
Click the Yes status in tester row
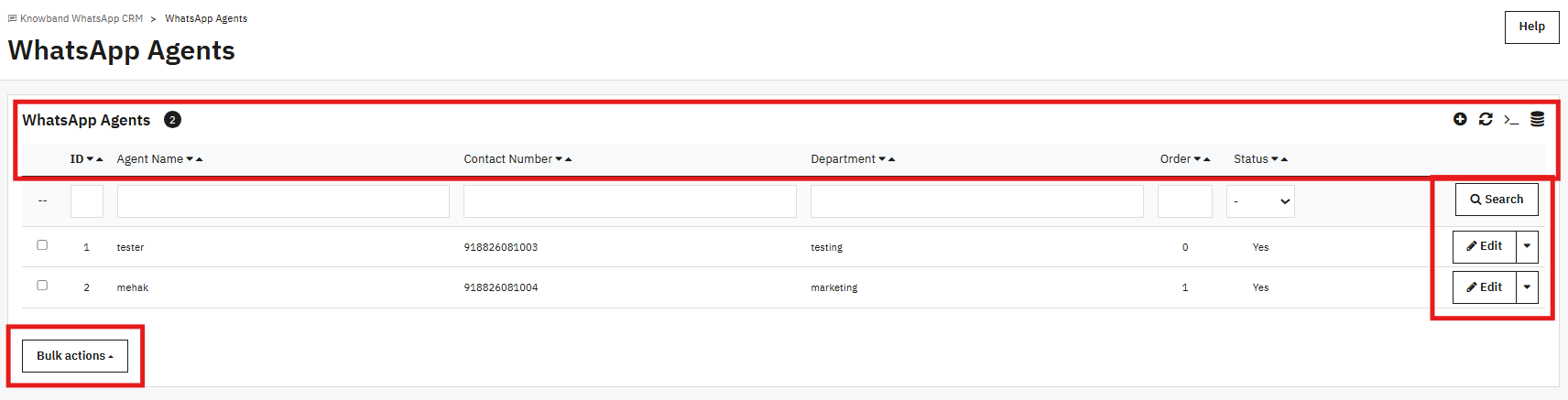point(1260,247)
